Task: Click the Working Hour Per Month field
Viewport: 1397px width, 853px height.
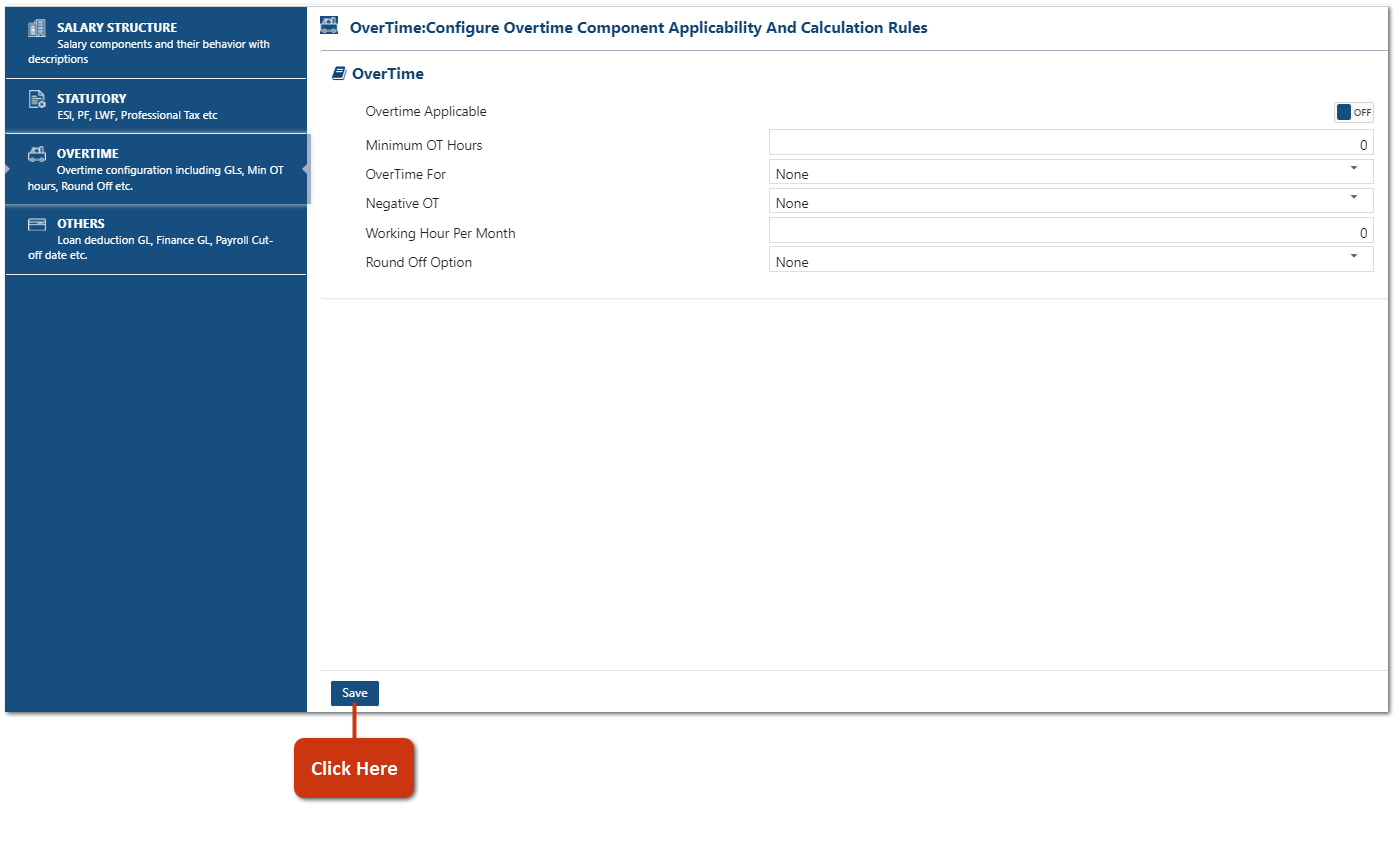Action: pos(1071,232)
